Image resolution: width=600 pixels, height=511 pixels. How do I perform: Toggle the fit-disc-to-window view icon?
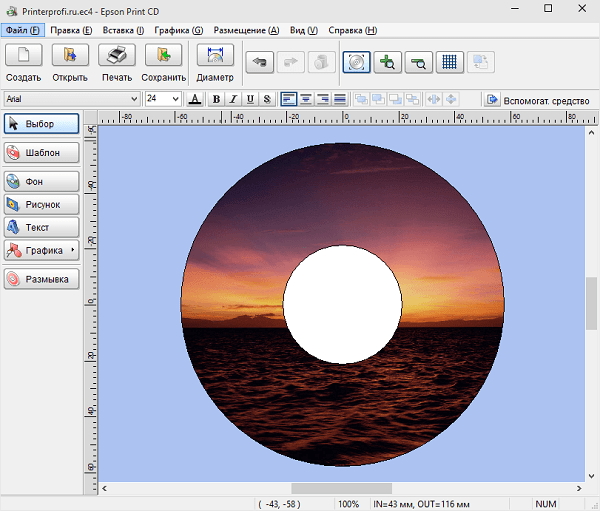coord(356,62)
